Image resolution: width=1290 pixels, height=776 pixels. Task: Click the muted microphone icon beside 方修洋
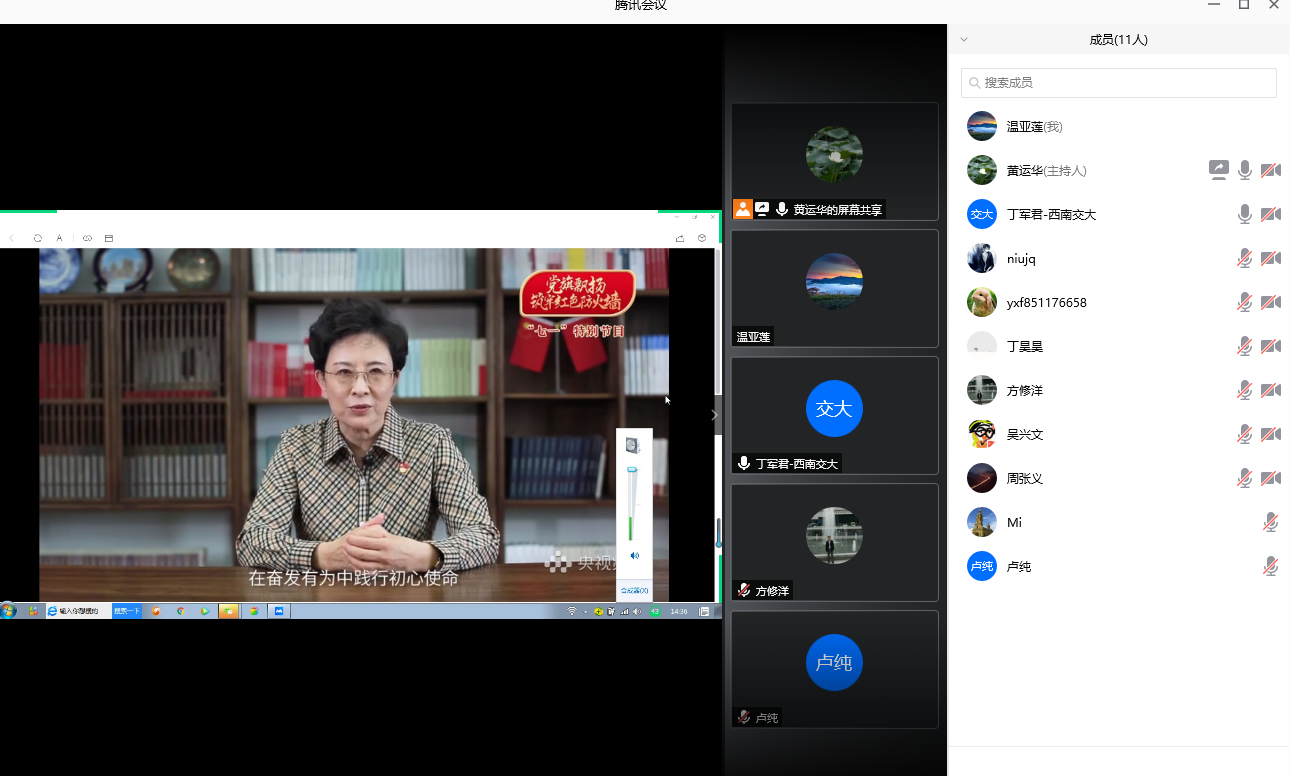(1244, 390)
